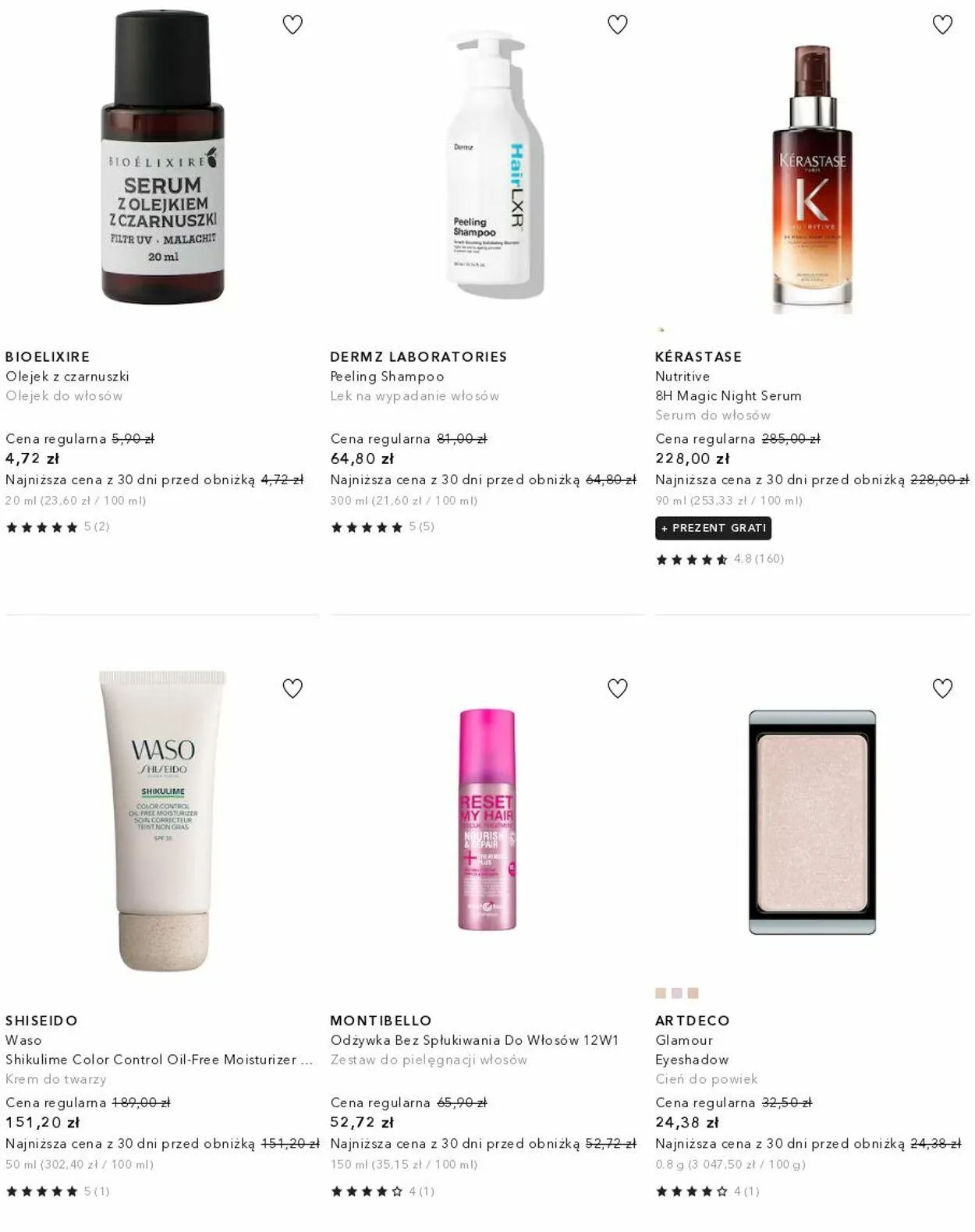Image resolution: width=975 pixels, height=1232 pixels.
Task: Save Shiseido Waso moisturizer to wishlist
Action: (x=292, y=689)
